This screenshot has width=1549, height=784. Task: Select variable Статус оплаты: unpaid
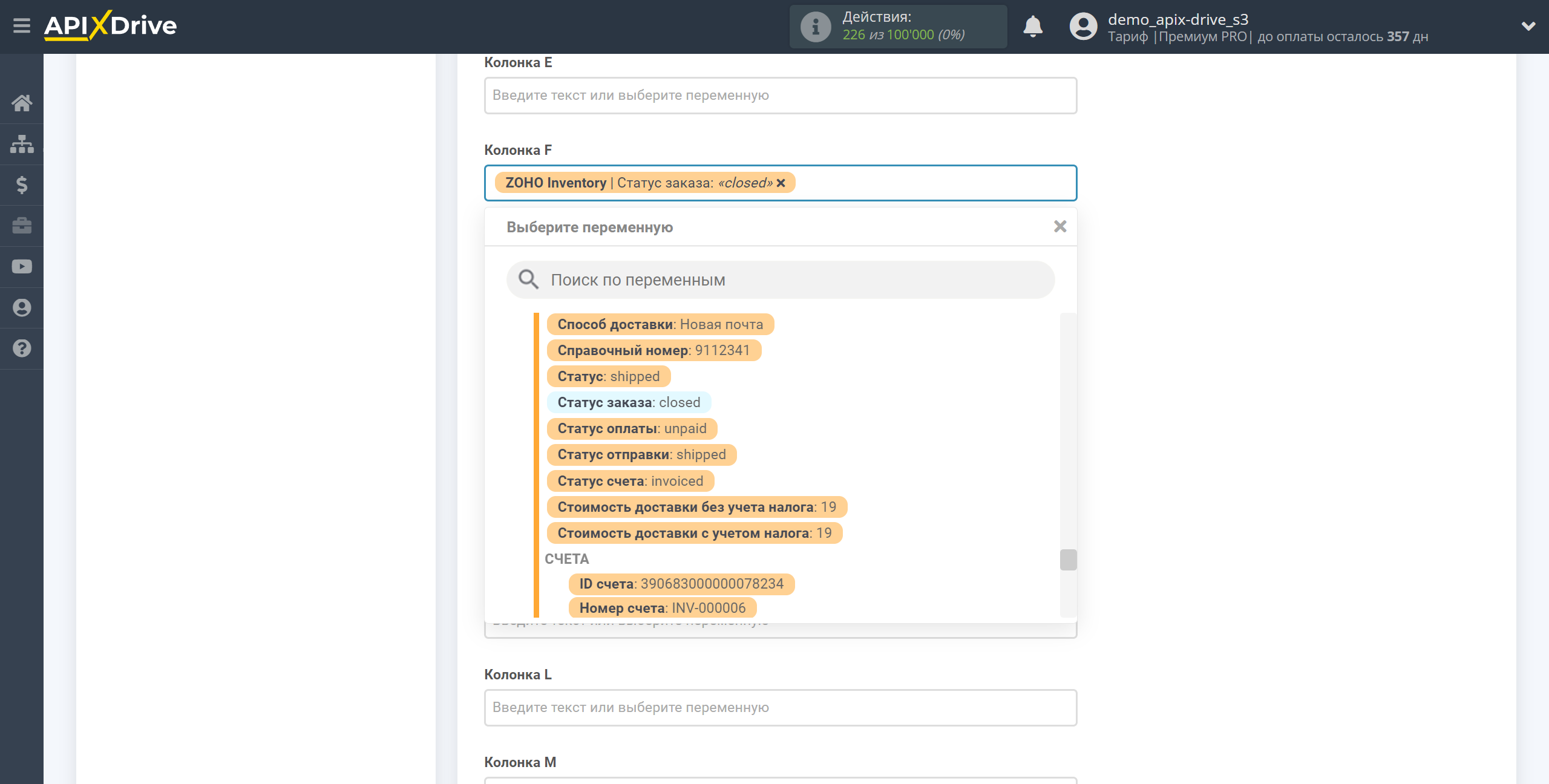[x=632, y=428]
